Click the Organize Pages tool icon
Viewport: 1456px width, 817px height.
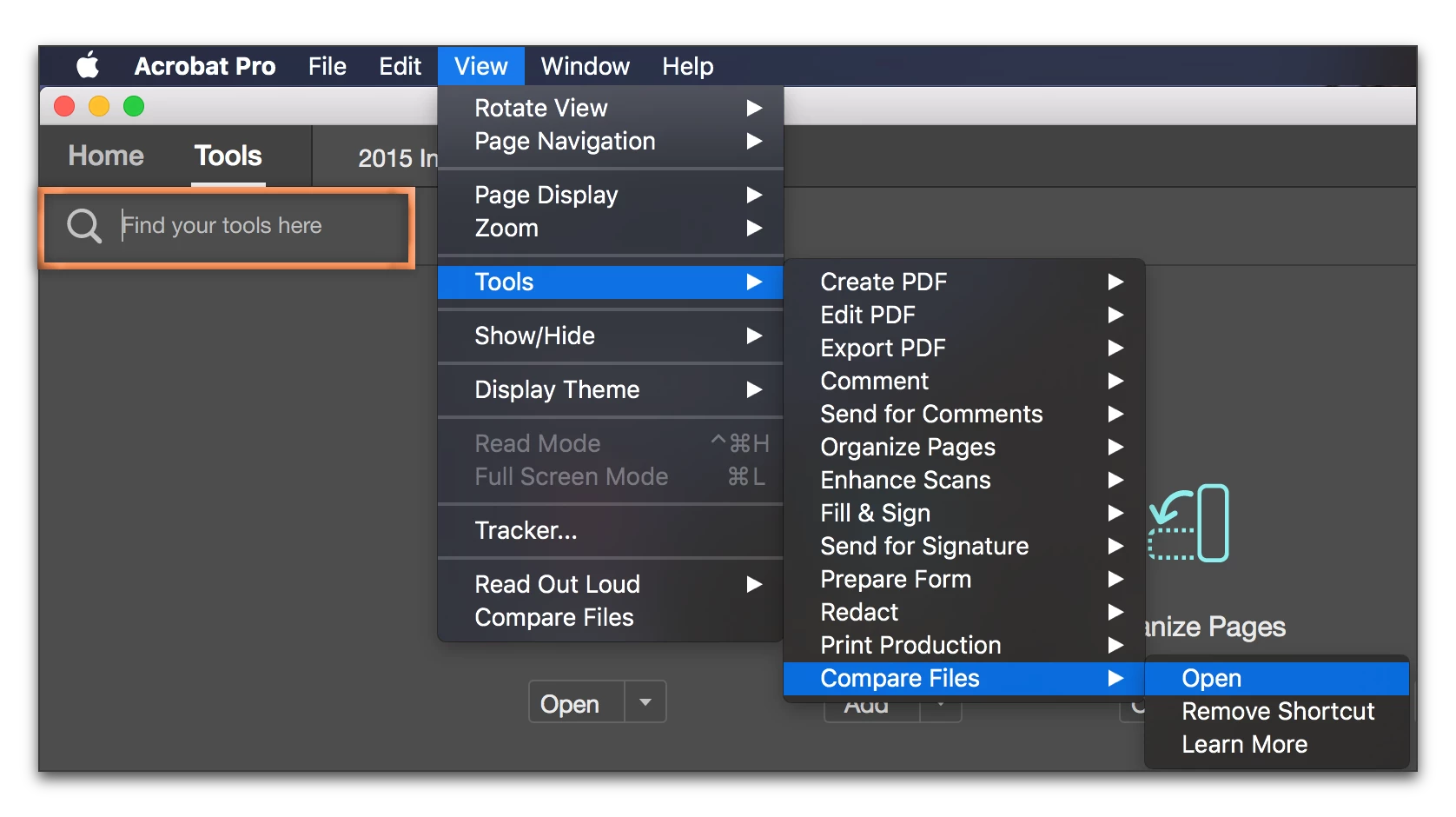1188,523
